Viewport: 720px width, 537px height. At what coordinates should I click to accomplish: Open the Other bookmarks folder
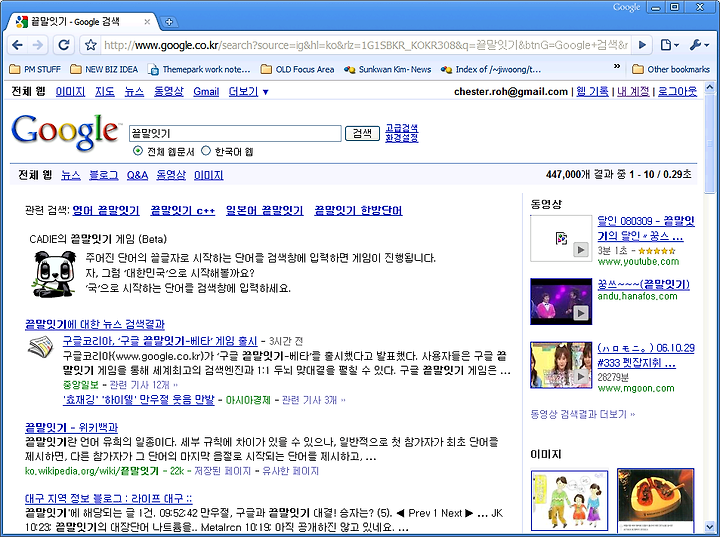tap(671, 69)
